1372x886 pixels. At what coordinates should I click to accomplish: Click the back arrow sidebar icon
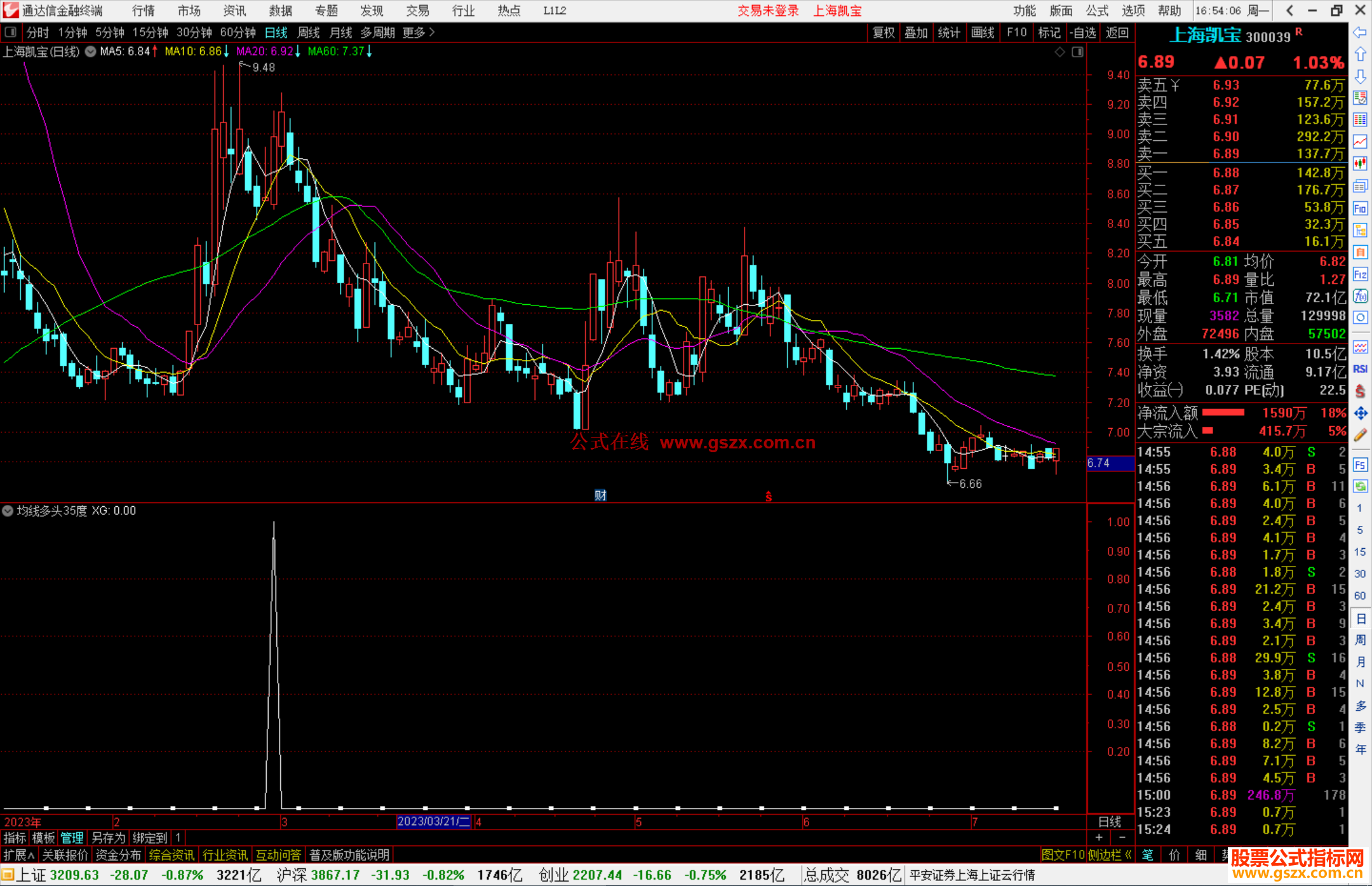coord(1360,32)
